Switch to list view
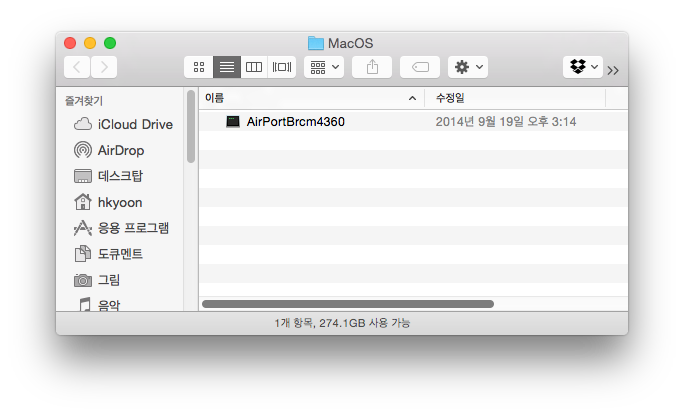Image resolution: width=684 pixels, height=415 pixels. pyautogui.click(x=227, y=67)
